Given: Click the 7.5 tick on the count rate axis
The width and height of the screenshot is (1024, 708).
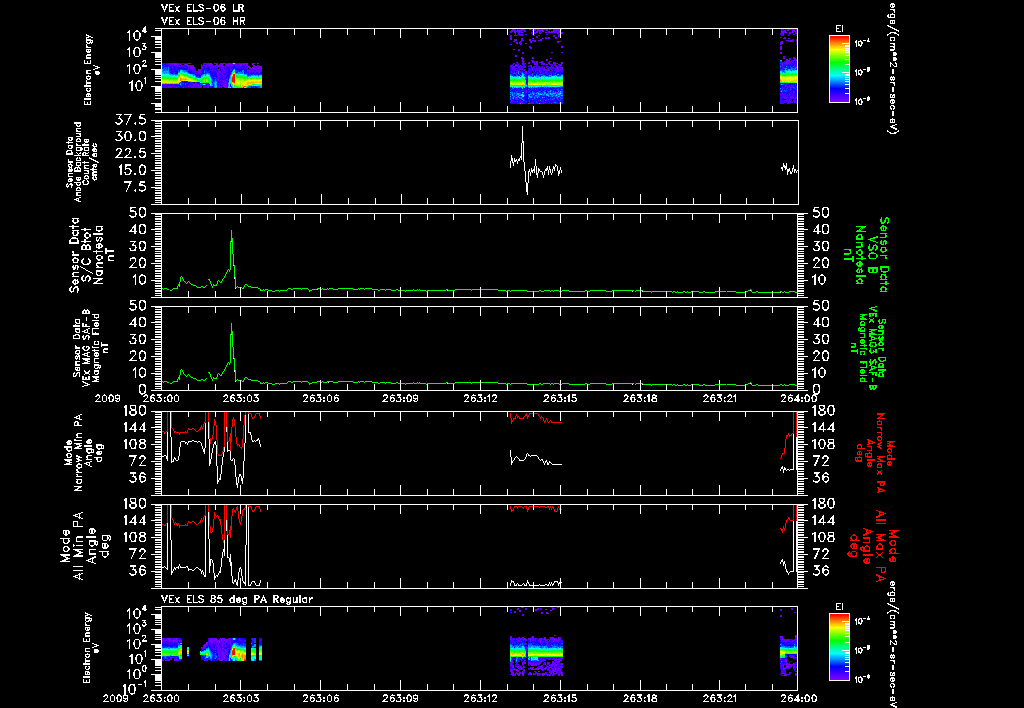Looking at the screenshot, I should click(x=135, y=187).
